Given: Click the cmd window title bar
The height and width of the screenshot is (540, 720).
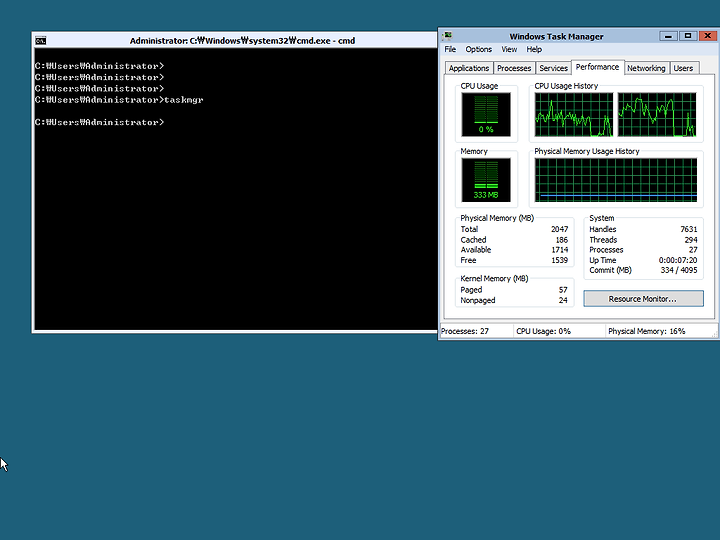Looking at the screenshot, I should click(234, 41).
